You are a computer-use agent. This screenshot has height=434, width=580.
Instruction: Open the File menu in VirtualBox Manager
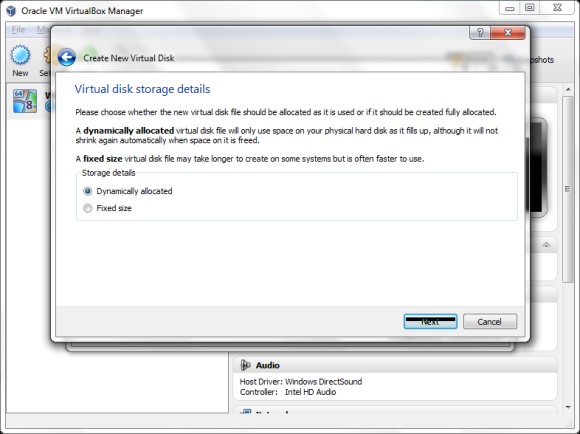coord(18,30)
